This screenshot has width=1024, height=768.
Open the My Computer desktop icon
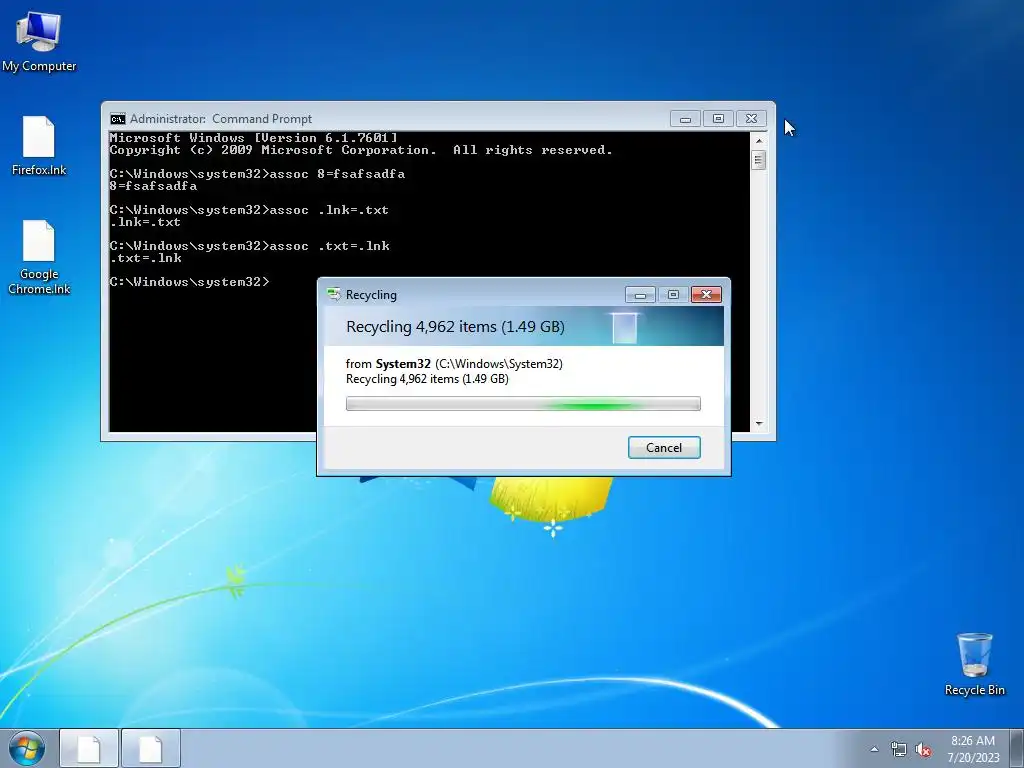tap(39, 40)
